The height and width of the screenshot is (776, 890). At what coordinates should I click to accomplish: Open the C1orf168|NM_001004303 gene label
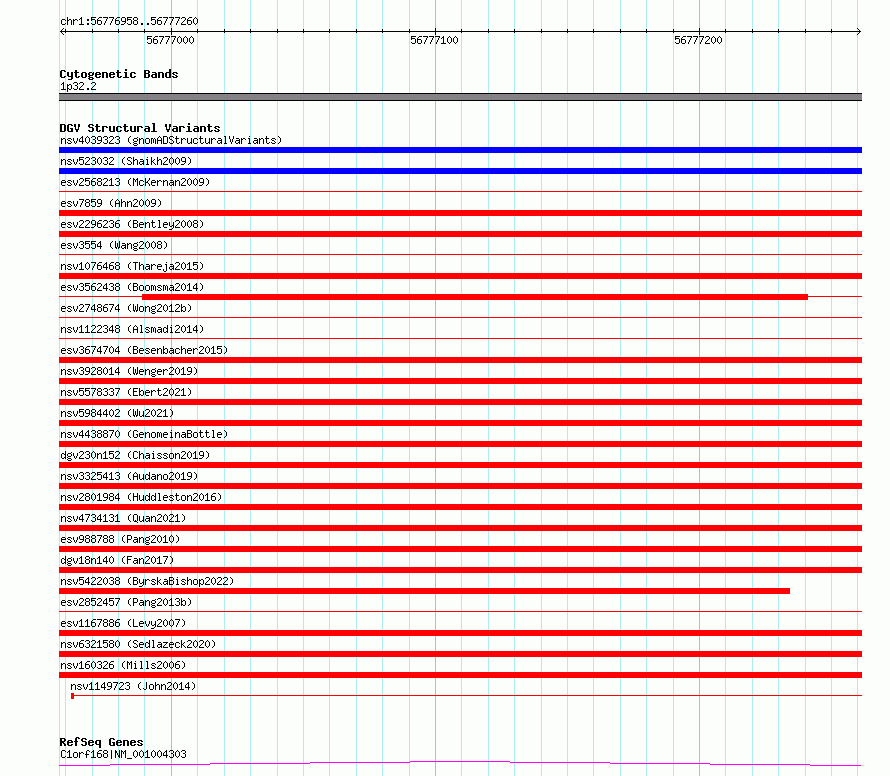tap(123, 754)
